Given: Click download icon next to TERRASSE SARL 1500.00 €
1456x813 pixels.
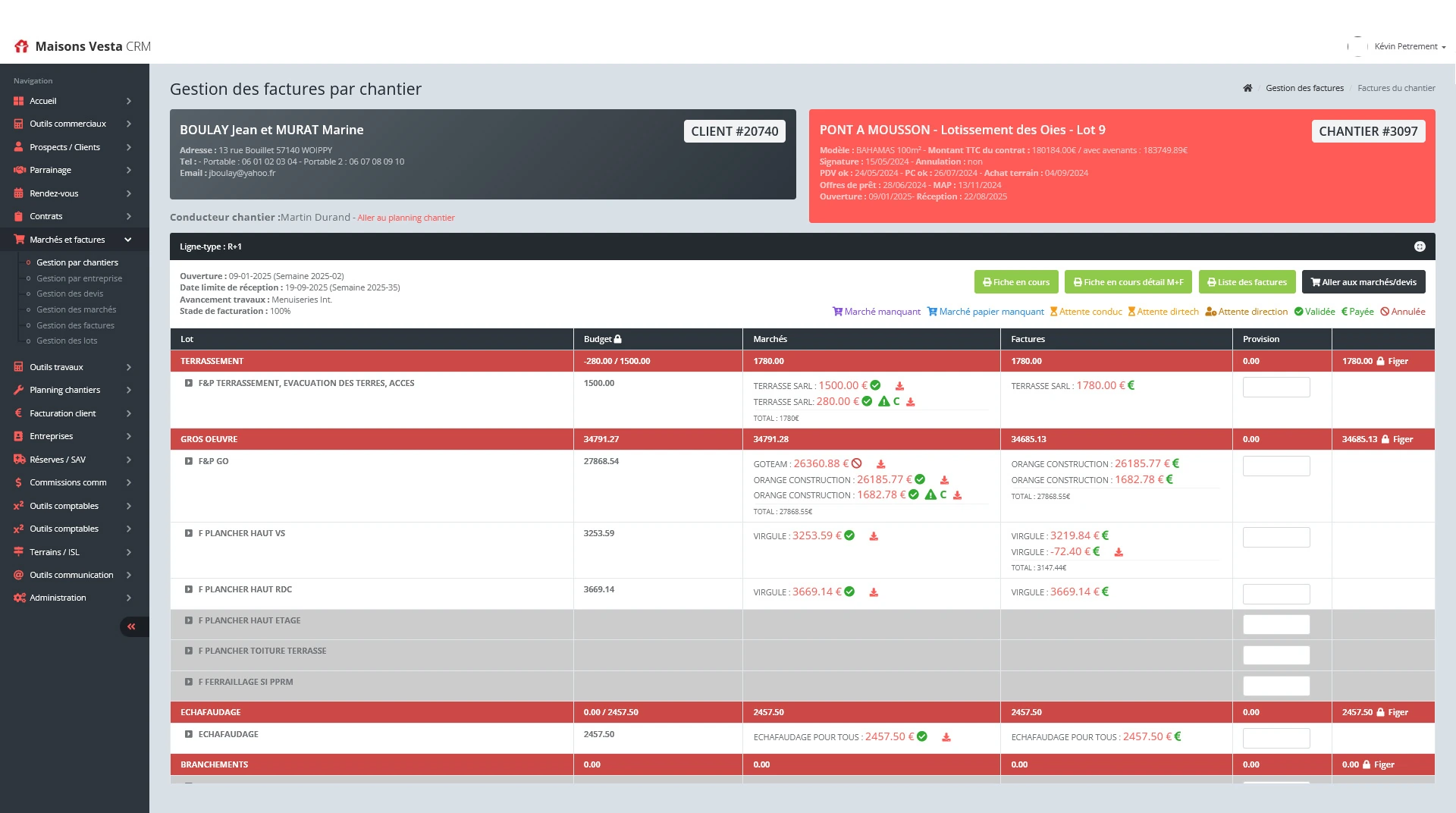Looking at the screenshot, I should (899, 386).
